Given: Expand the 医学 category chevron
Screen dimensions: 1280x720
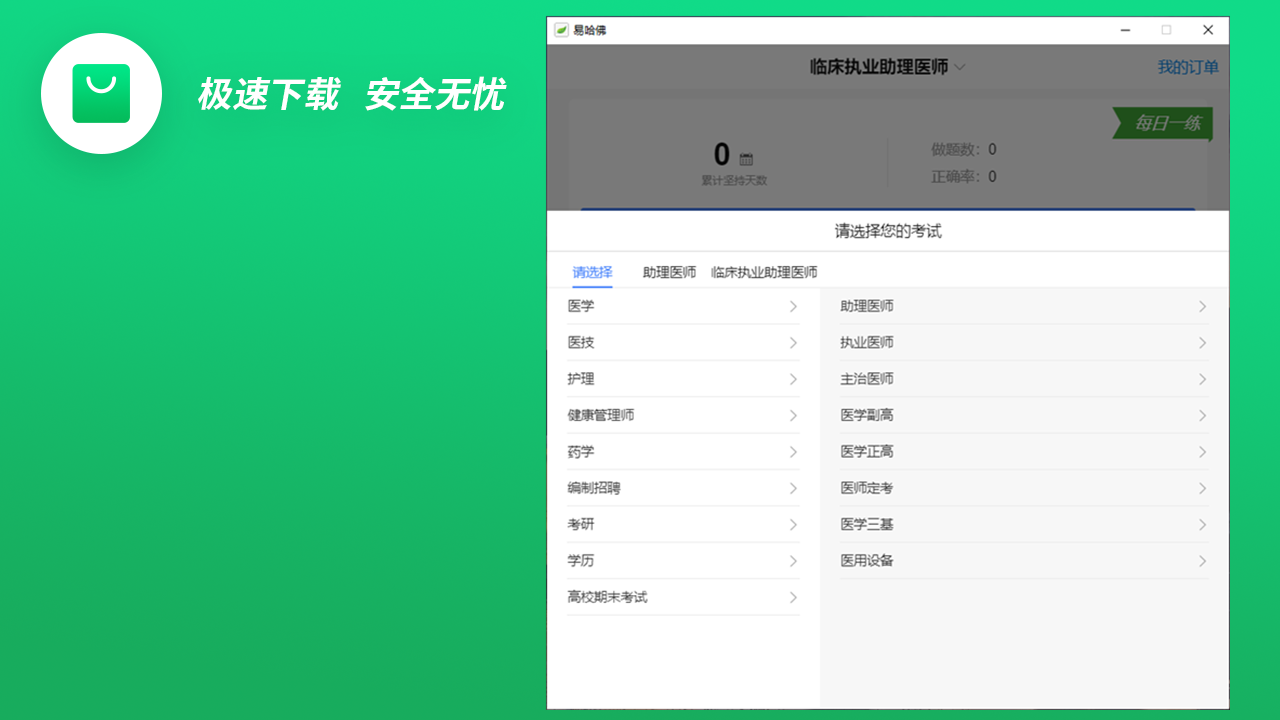Looking at the screenshot, I should tap(793, 306).
